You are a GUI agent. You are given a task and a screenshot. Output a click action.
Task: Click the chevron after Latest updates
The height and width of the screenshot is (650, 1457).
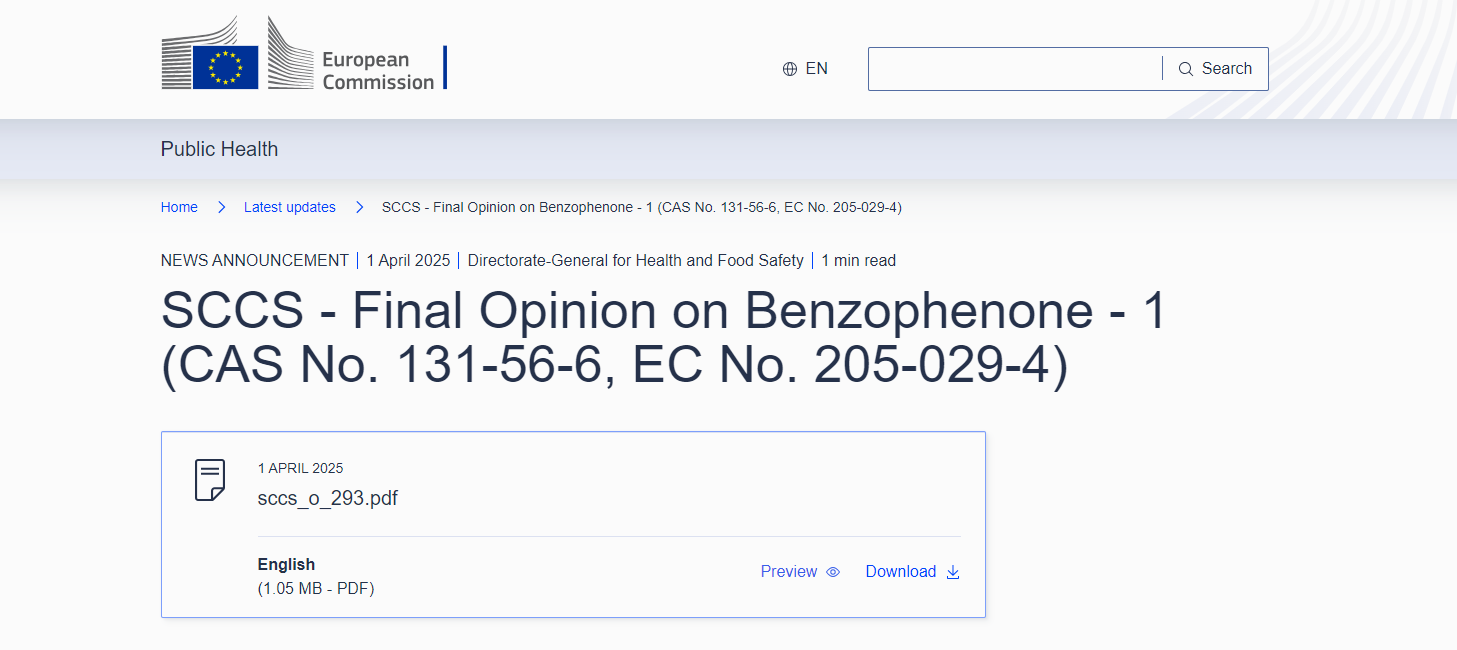[x=359, y=207]
